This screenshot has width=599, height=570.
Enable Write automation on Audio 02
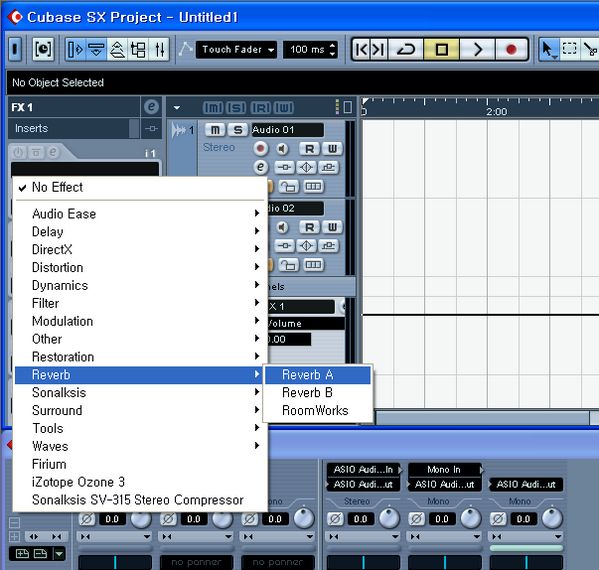[332, 227]
